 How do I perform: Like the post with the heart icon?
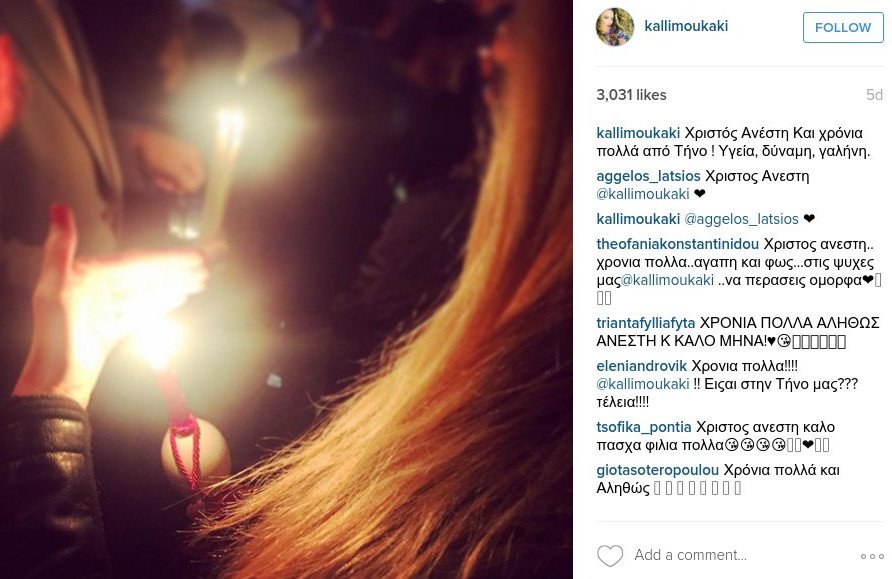pos(610,556)
